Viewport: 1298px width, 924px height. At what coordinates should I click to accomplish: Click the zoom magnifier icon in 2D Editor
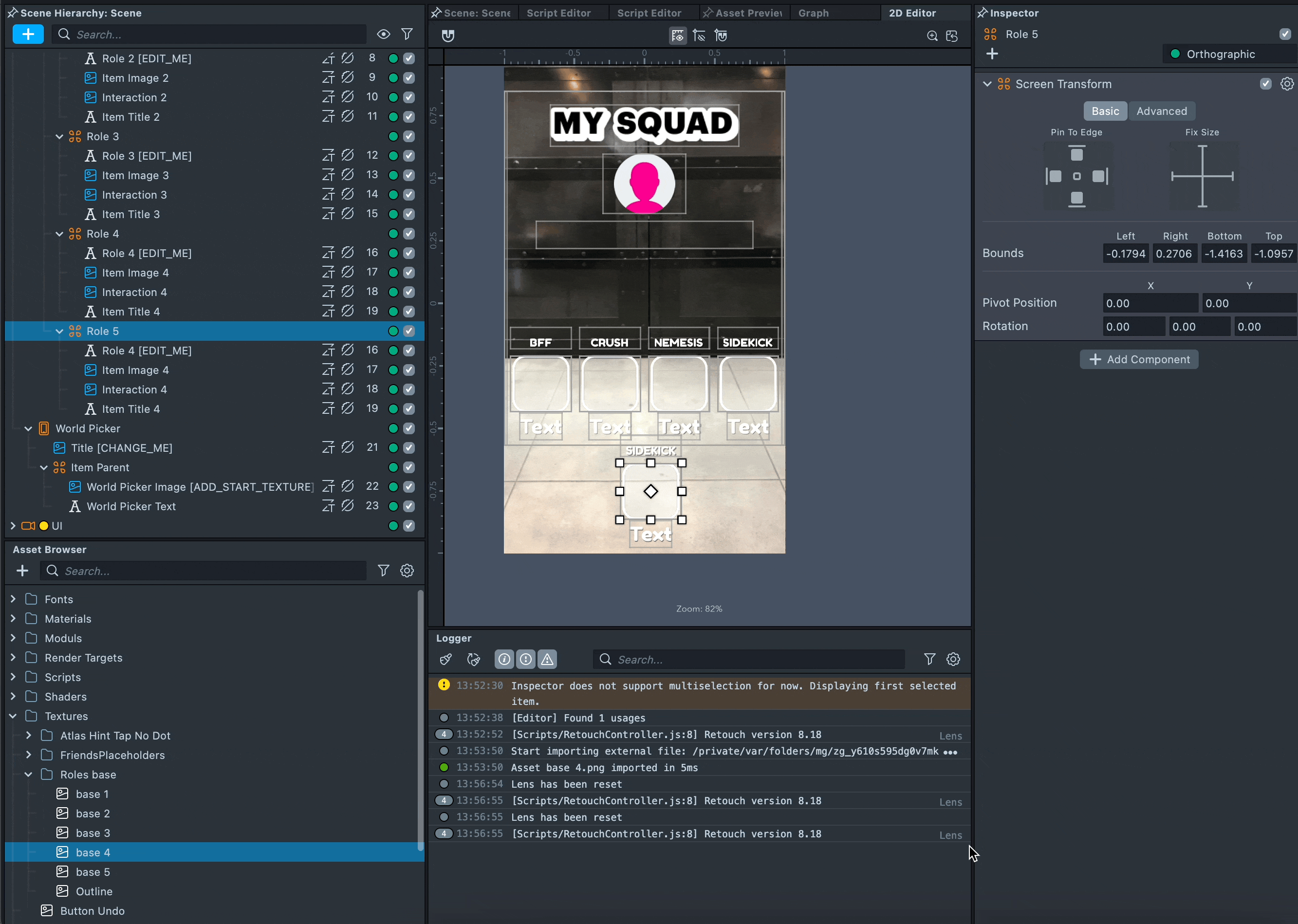[x=932, y=36]
